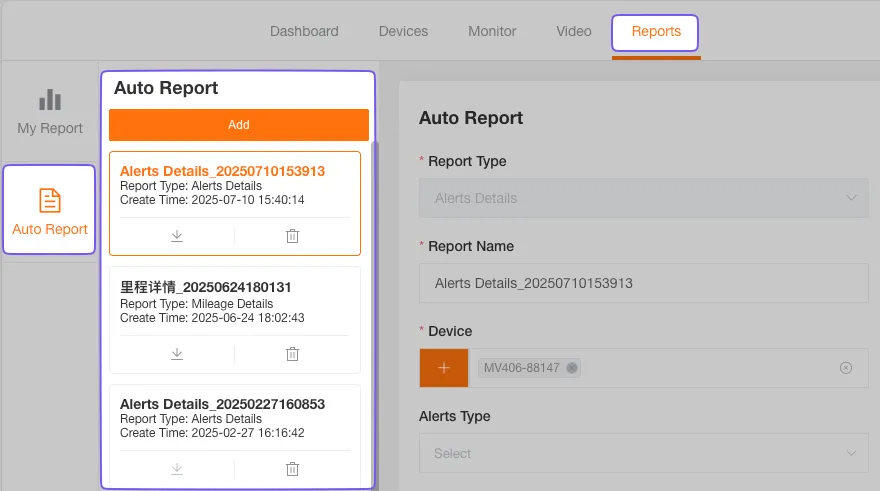880x491 pixels.
Task: Expand the Report Type dropdown
Action: [x=643, y=198]
